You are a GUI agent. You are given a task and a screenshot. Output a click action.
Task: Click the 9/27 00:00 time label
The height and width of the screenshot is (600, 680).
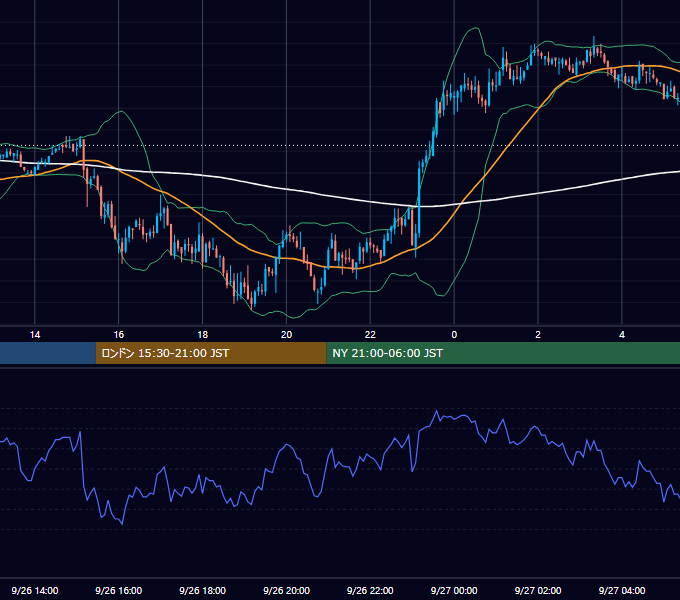454,590
